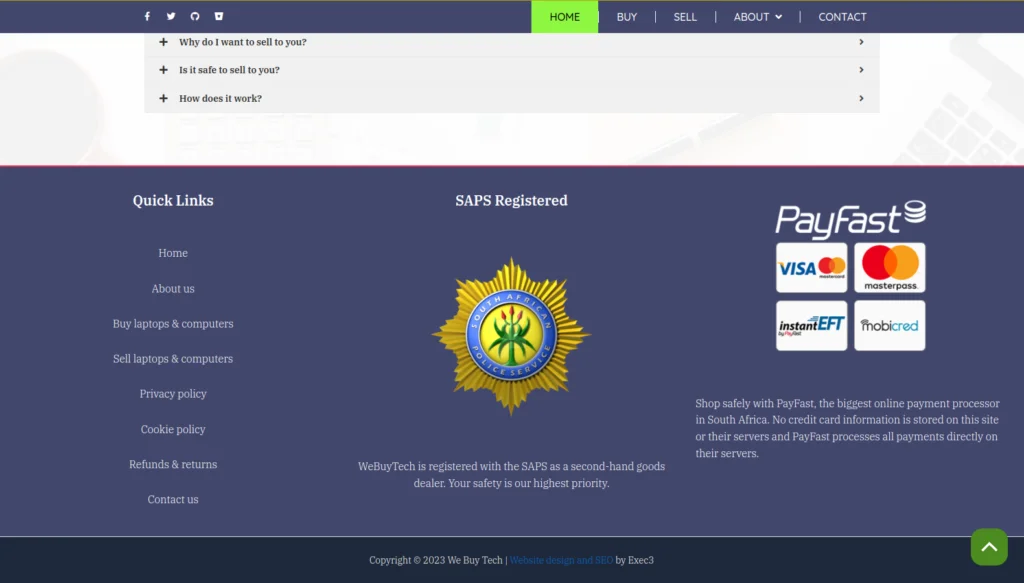The width and height of the screenshot is (1024, 583).
Task: Open the Refunds & returns link
Action: pyautogui.click(x=173, y=464)
